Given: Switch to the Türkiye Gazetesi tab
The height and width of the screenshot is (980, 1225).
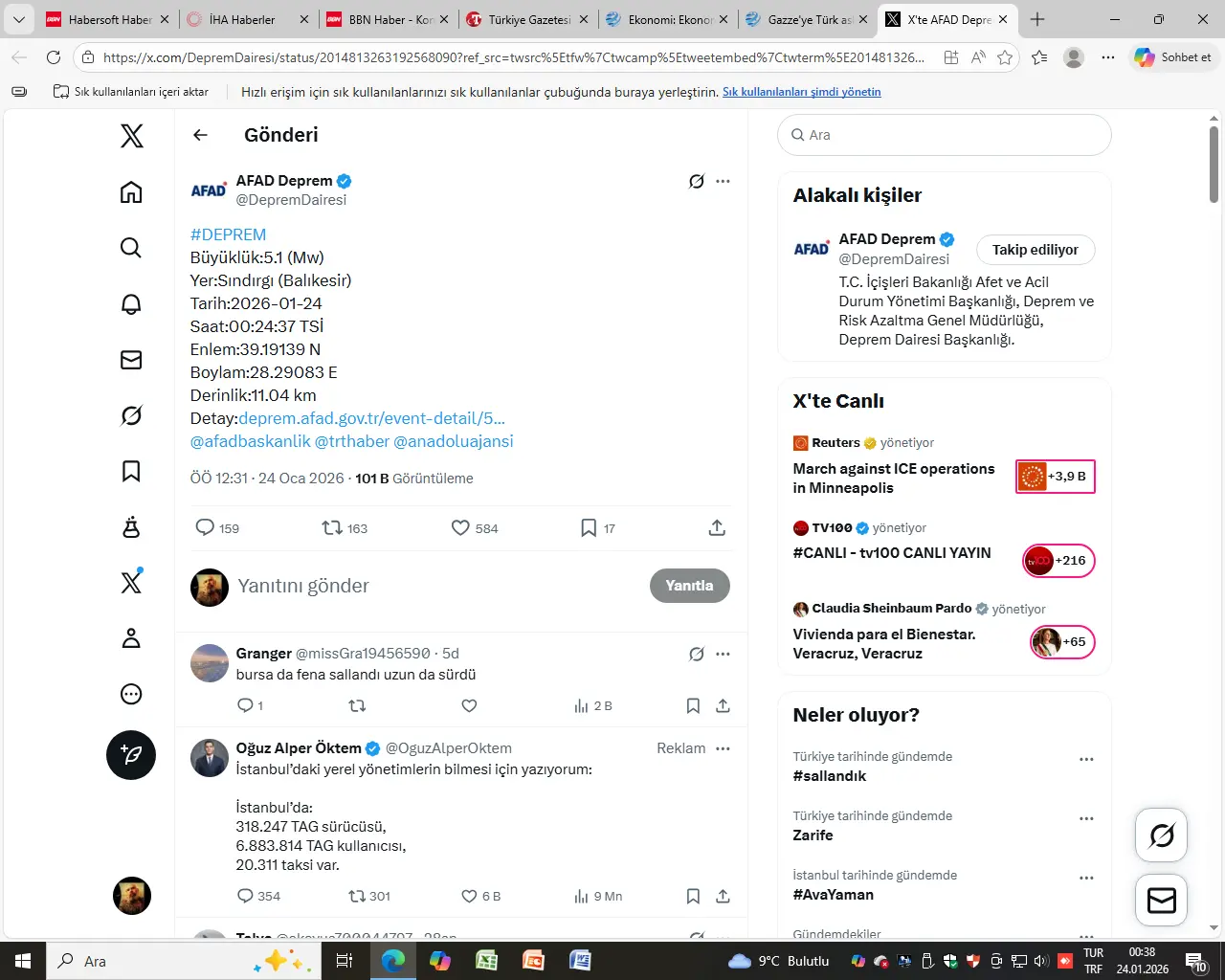Looking at the screenshot, I should click(x=526, y=19).
